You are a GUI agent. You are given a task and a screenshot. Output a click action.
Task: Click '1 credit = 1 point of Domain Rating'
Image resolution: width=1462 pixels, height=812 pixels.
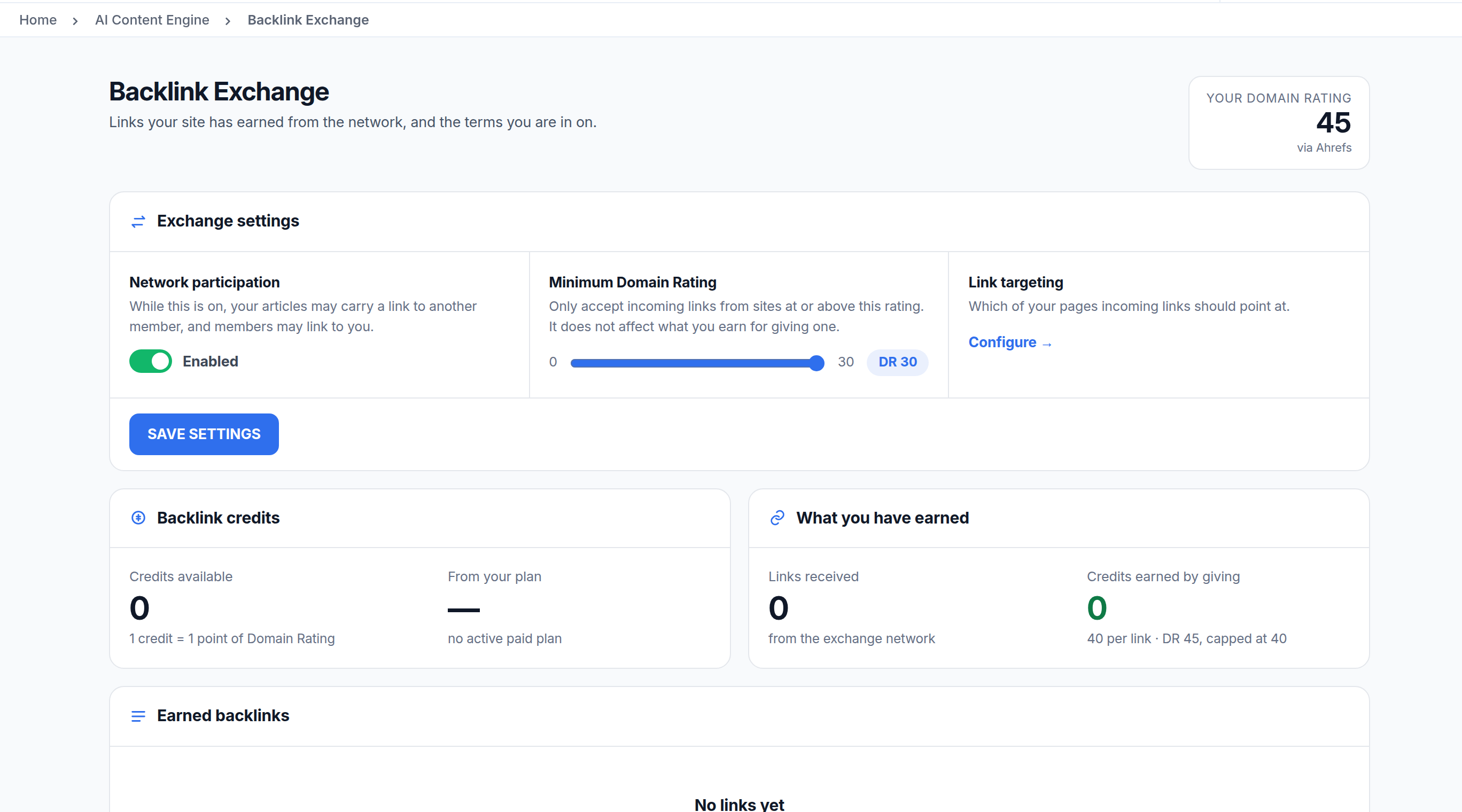(232, 638)
